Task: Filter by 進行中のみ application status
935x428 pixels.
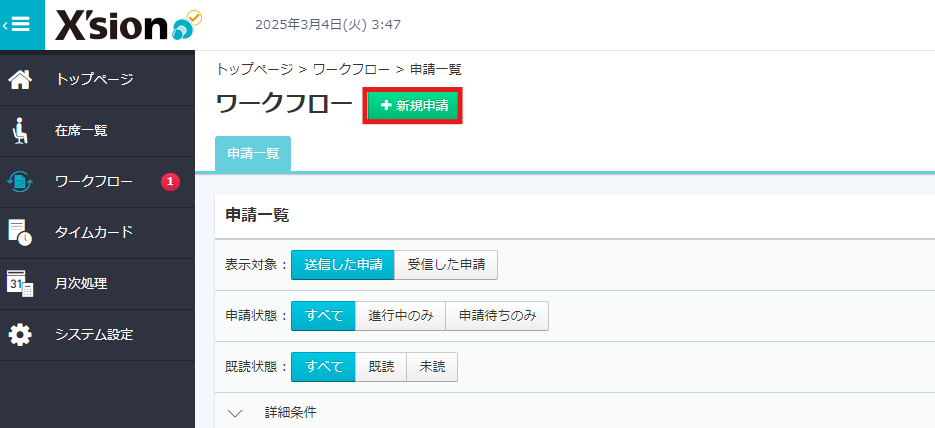Action: pos(400,316)
